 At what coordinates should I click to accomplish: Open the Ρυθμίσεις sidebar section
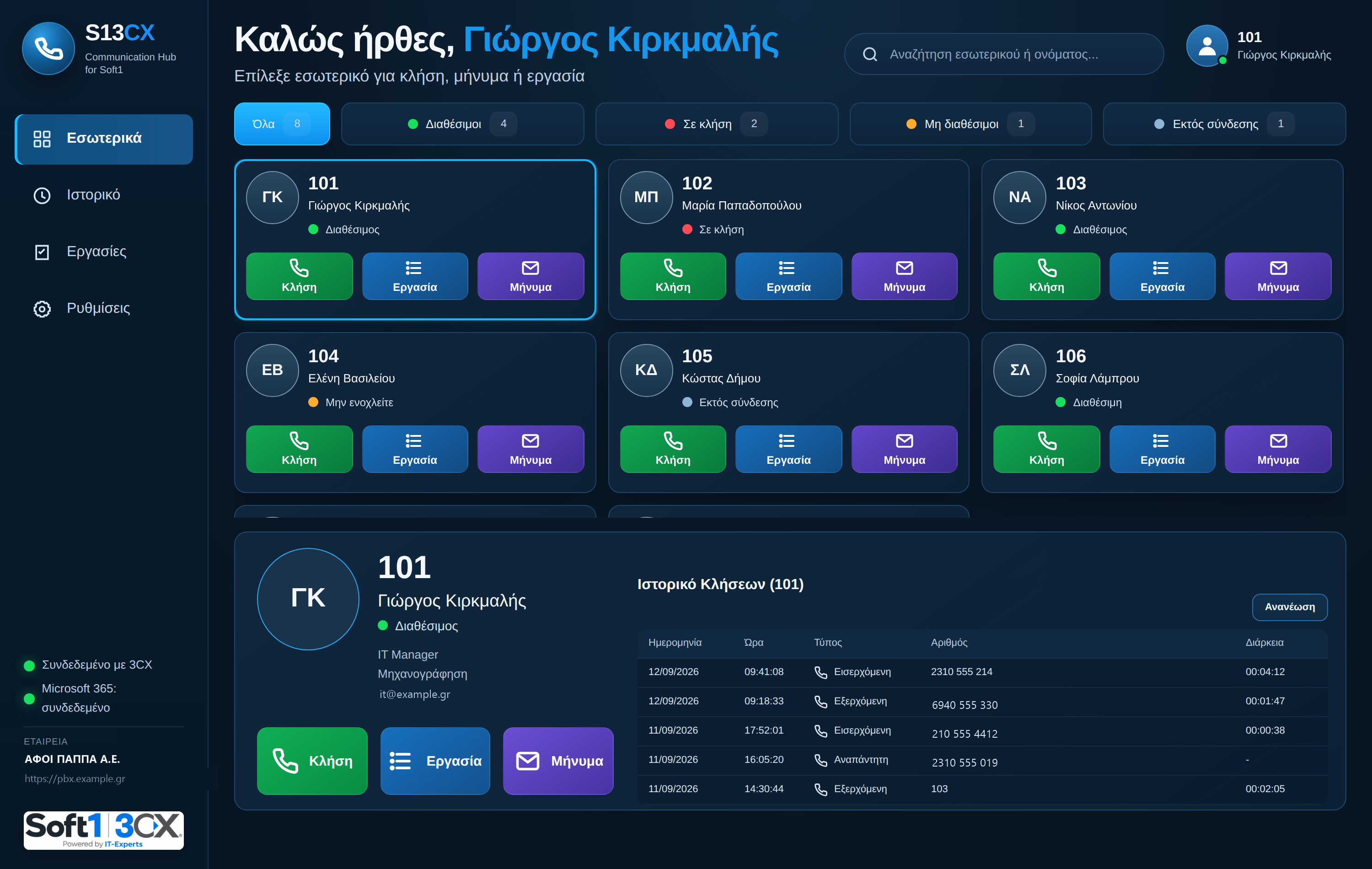104,308
